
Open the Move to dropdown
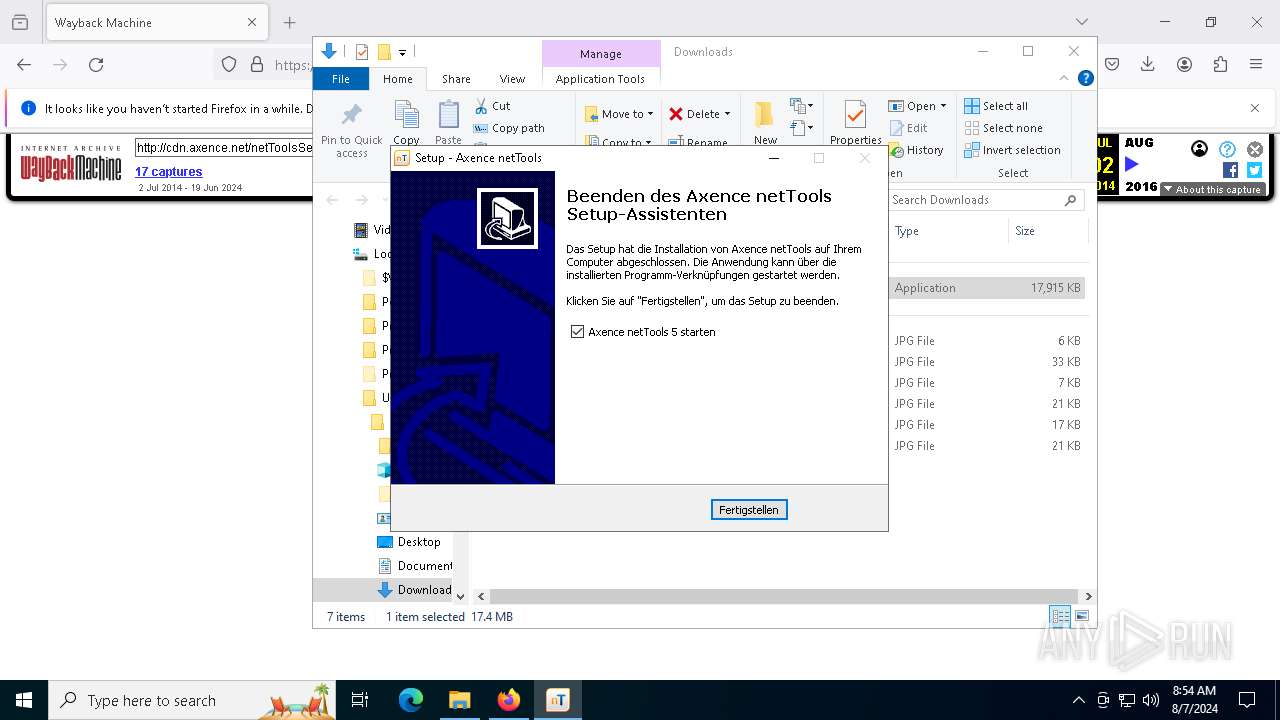619,114
